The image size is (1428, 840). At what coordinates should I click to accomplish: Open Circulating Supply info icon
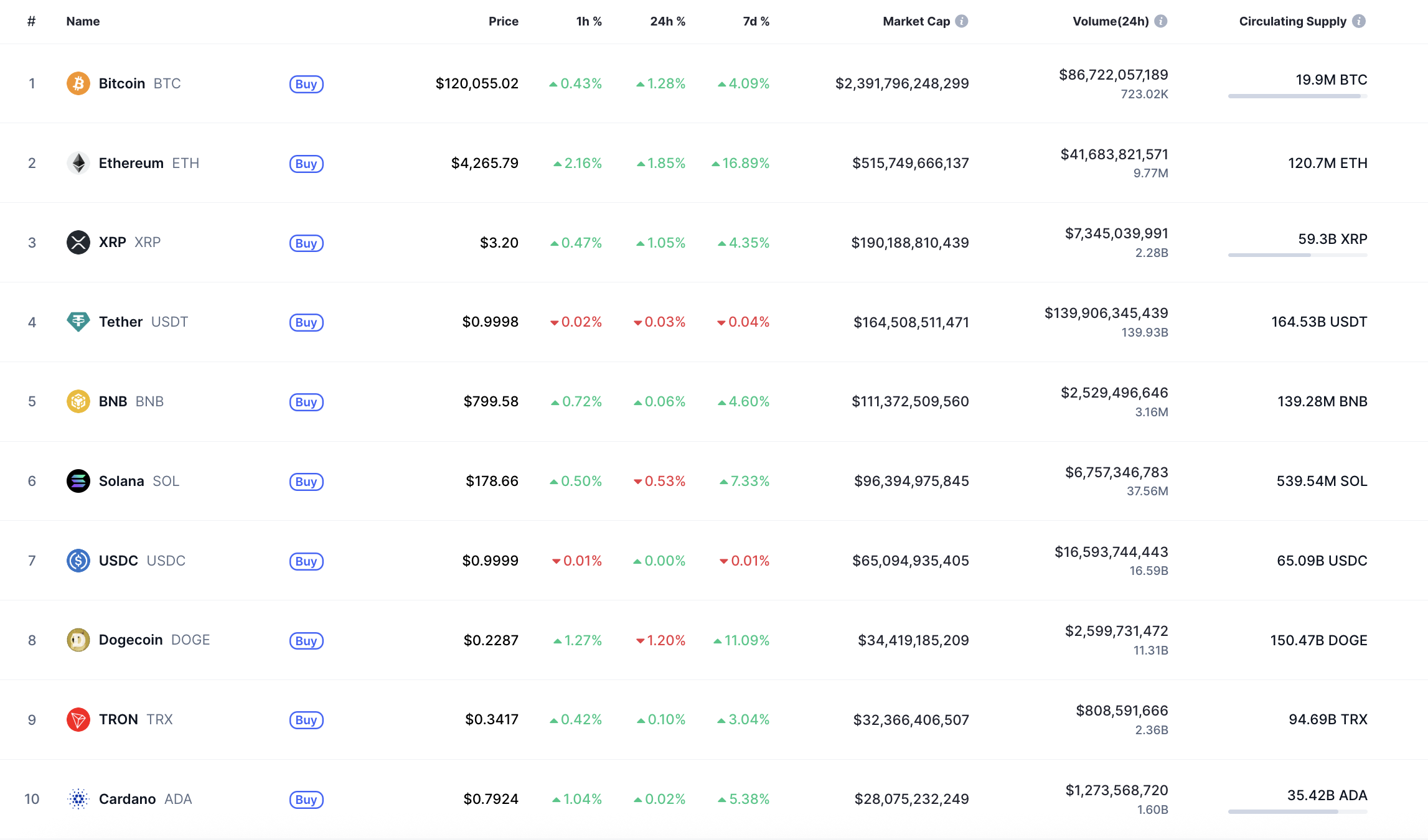click(1359, 21)
